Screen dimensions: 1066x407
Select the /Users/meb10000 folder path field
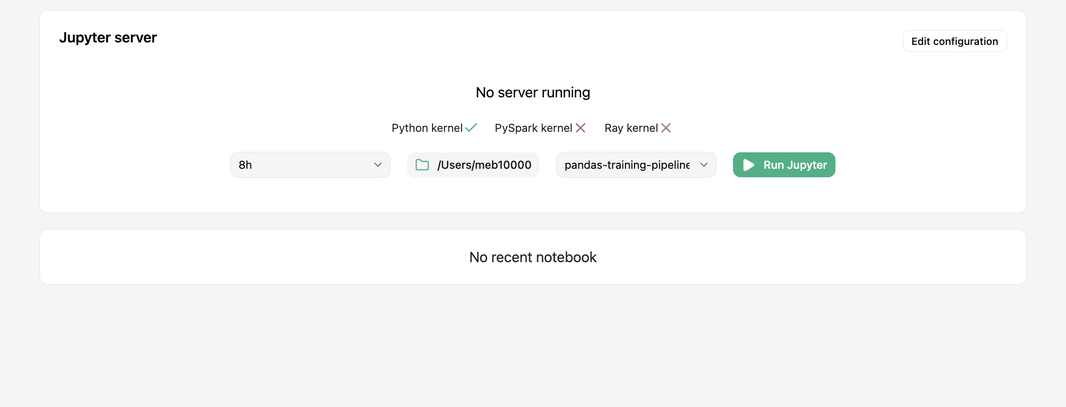(473, 164)
